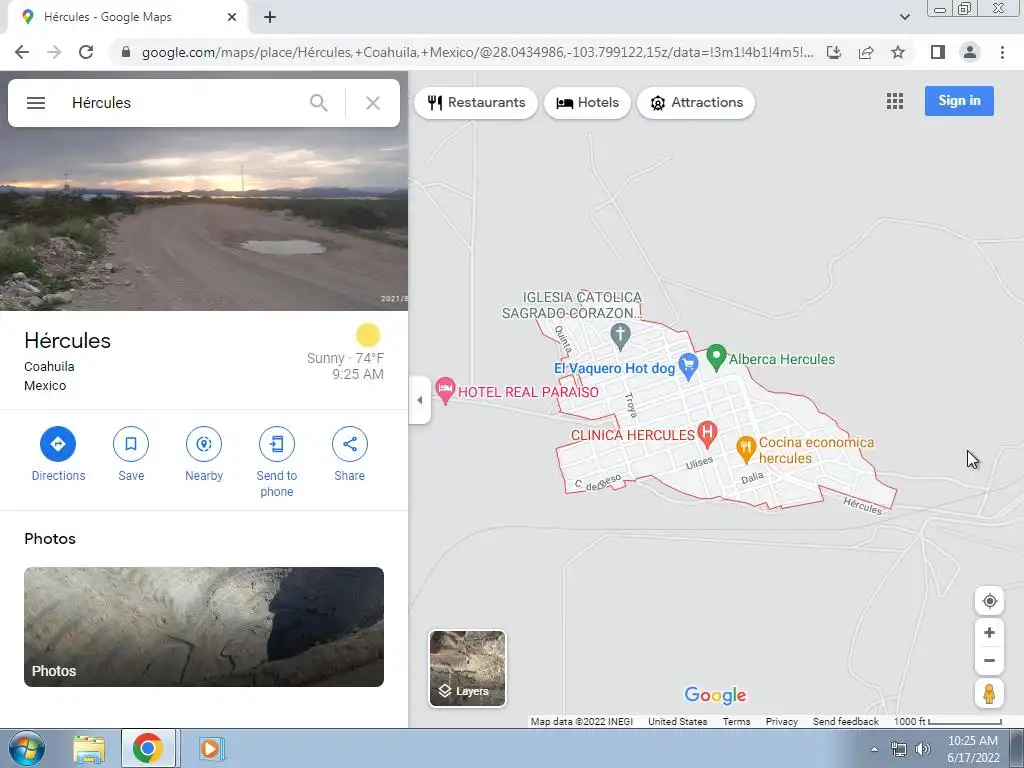Click the volume speaker tray icon
The width and height of the screenshot is (1024, 768).
pos(923,749)
